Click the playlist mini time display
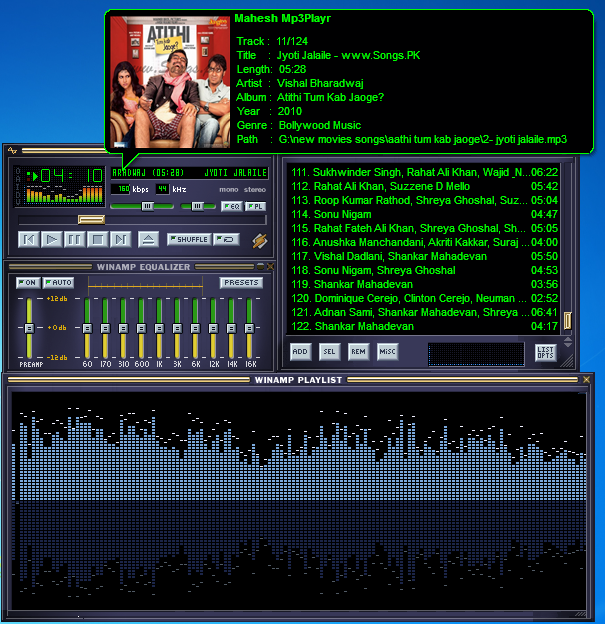Image resolution: width=607 pixels, height=625 pixels. (x=476, y=354)
